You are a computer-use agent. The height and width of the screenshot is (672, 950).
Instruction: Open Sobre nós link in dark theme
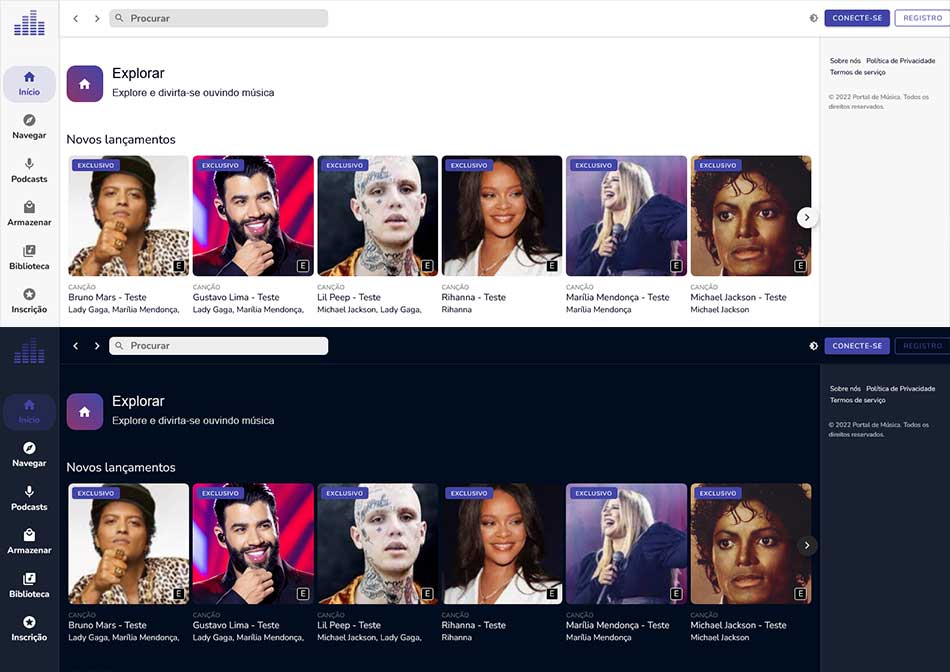(845, 388)
